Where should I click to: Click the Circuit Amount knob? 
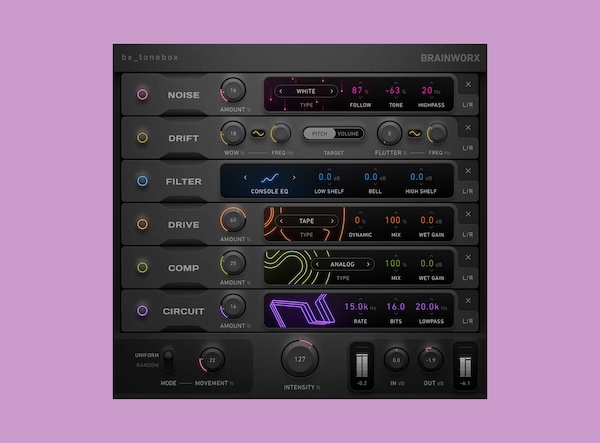(x=233, y=306)
